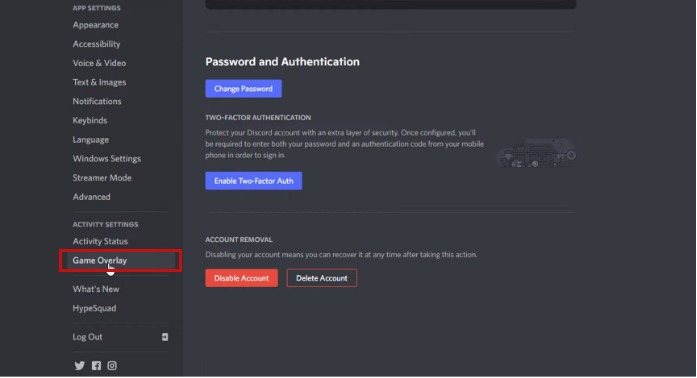This screenshot has height=378, width=697.
Task: Click the disabling account description text
Action: click(x=341, y=255)
